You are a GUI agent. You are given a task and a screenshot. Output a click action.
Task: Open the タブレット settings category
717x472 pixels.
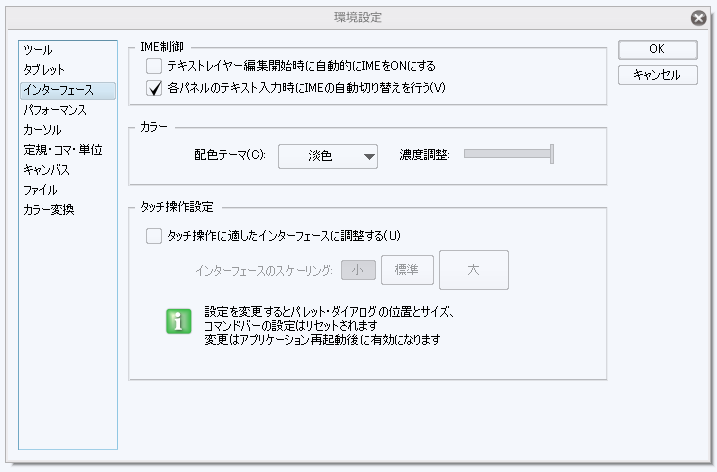click(44, 70)
